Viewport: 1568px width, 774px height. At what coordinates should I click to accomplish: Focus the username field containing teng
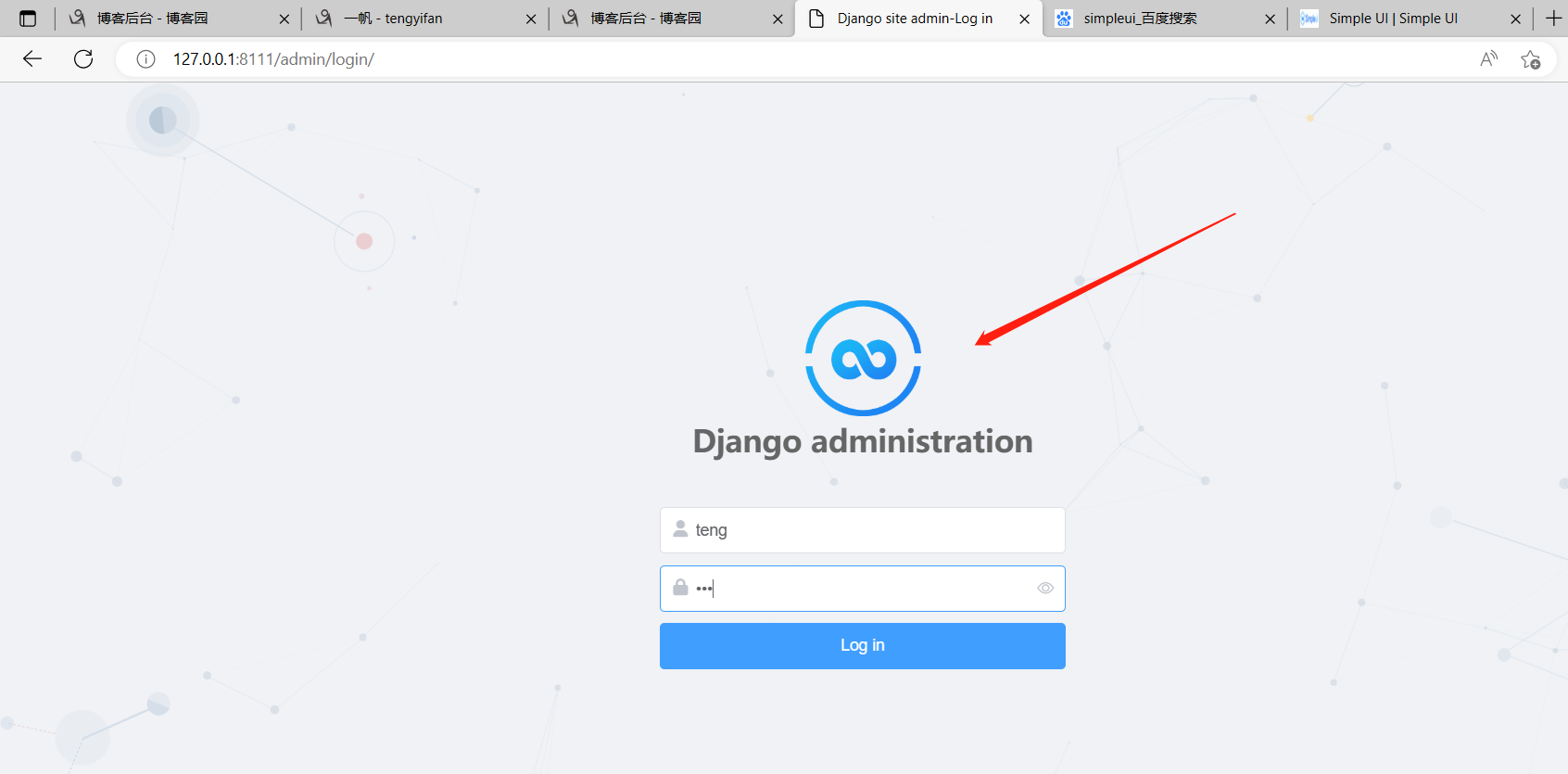[x=863, y=530]
